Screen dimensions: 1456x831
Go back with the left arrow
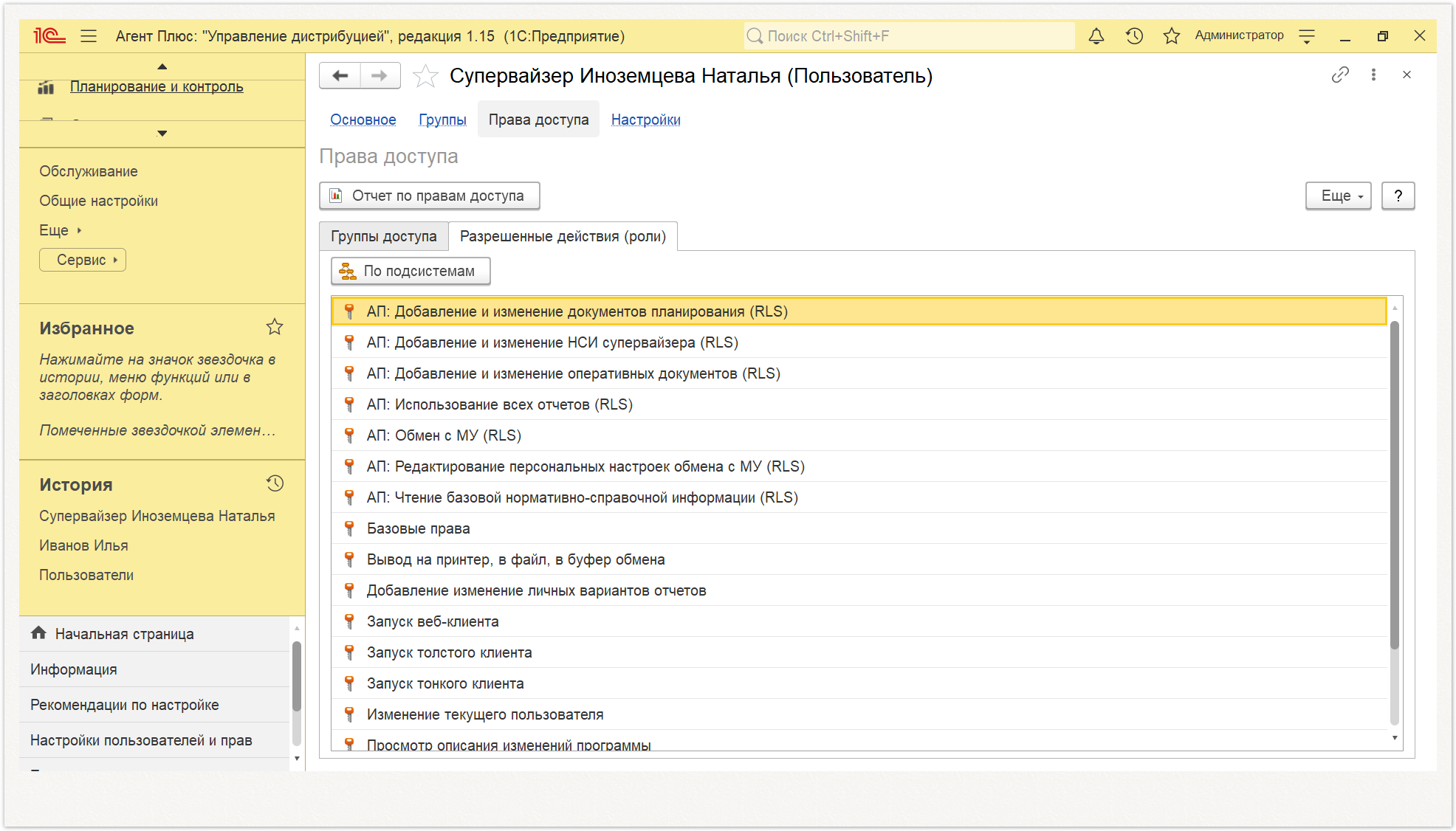tap(340, 75)
